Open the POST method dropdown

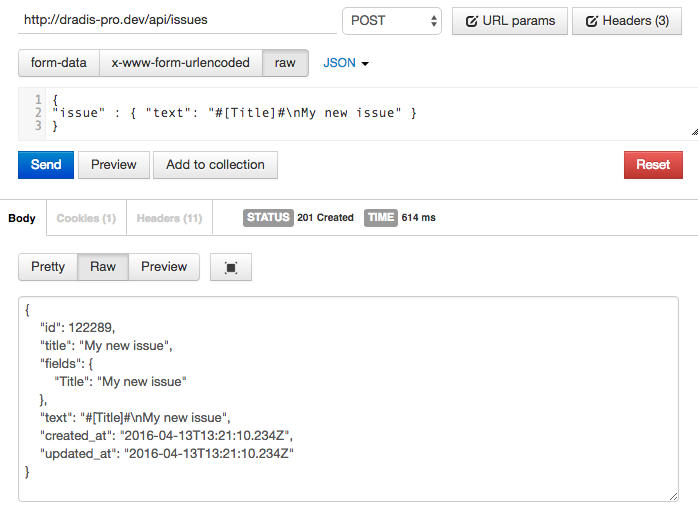[392, 20]
